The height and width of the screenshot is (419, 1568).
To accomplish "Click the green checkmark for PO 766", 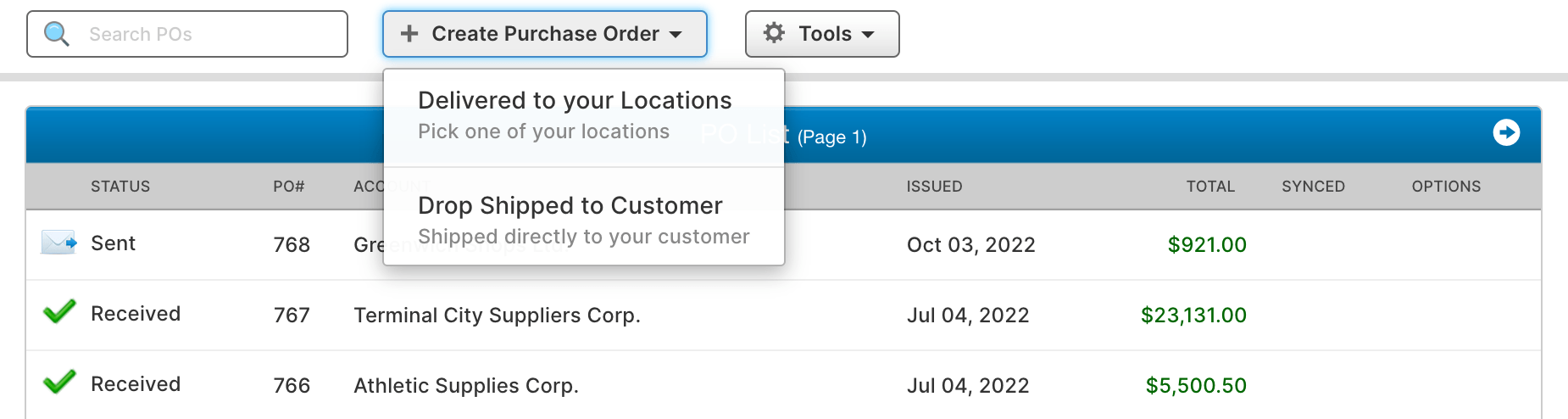I will pyautogui.click(x=59, y=383).
